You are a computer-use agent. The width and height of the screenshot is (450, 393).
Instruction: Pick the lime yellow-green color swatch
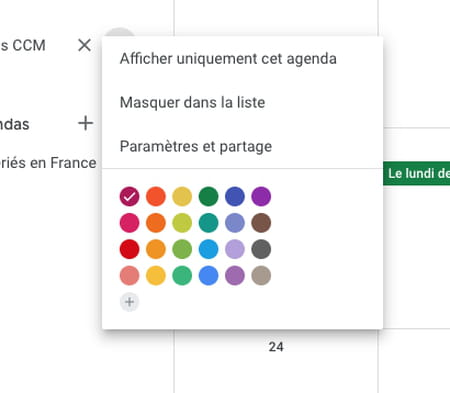pyautogui.click(x=182, y=223)
